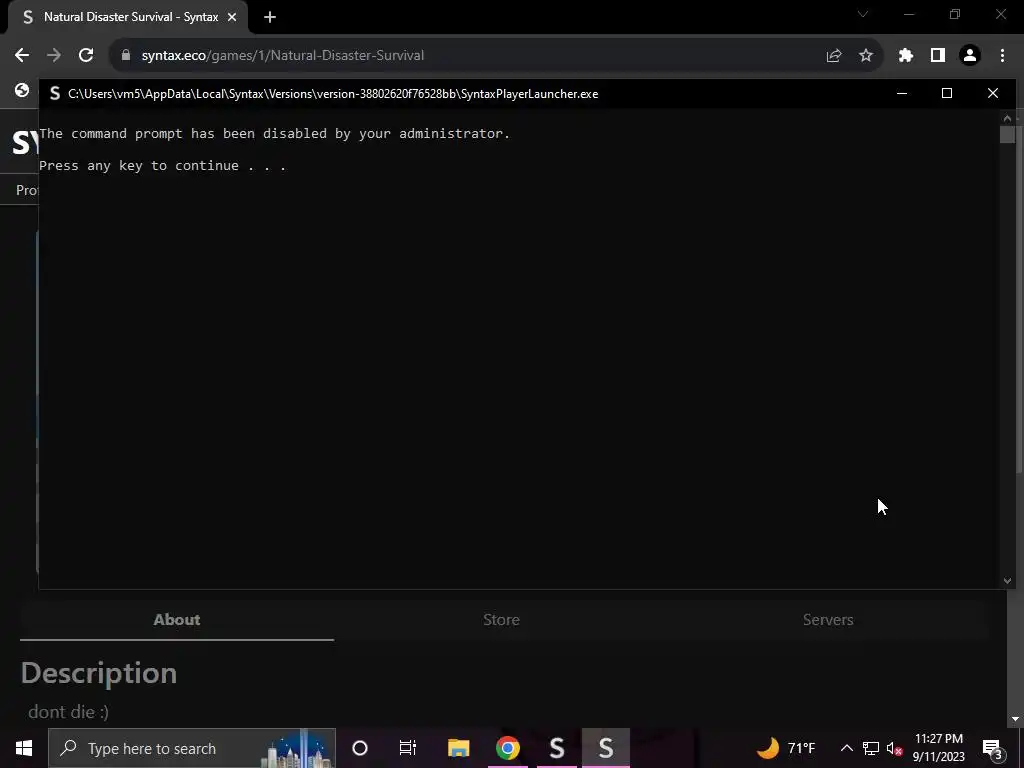Reload the Syntax game page
1024x768 pixels.
coord(86,56)
